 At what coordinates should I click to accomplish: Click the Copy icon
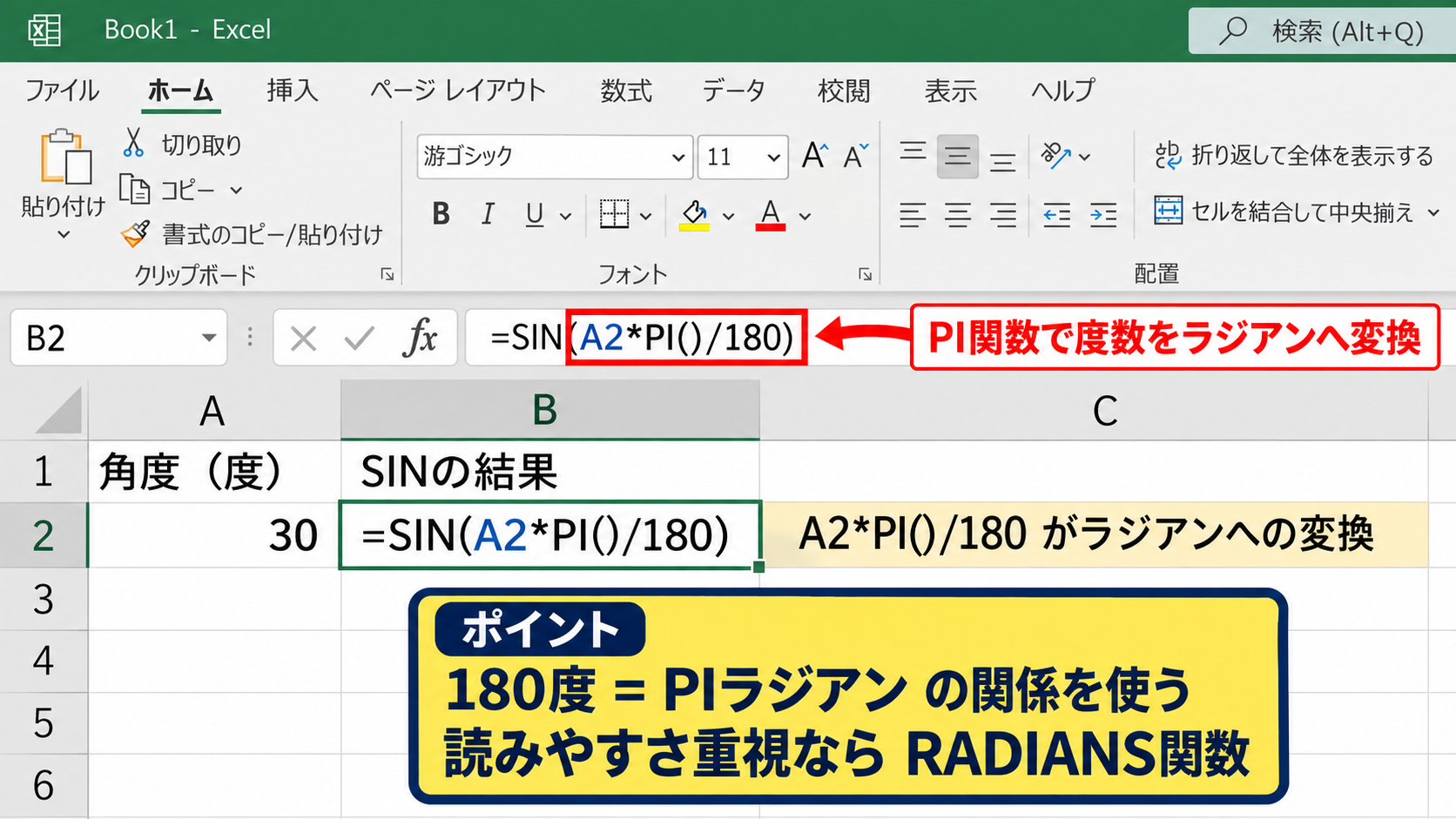point(134,189)
